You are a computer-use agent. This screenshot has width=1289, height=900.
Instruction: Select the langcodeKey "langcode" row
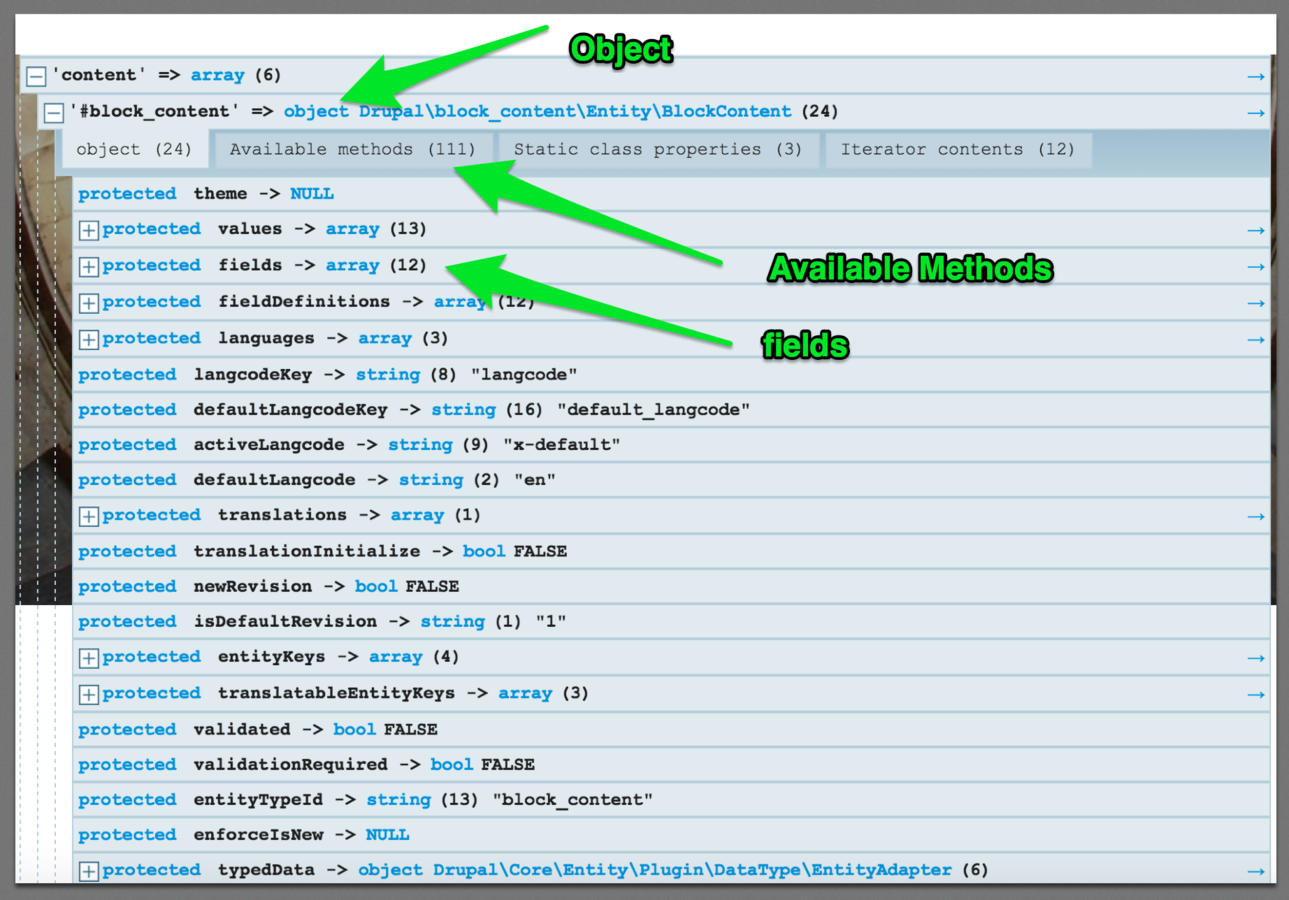click(671, 375)
